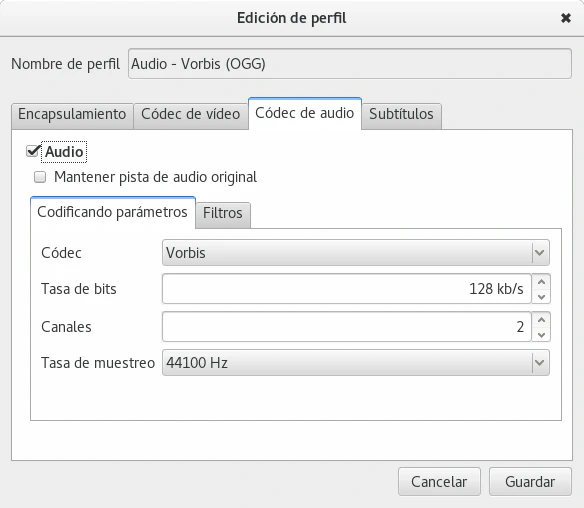
Task: Open the Subtítulos tab
Action: [x=401, y=115]
